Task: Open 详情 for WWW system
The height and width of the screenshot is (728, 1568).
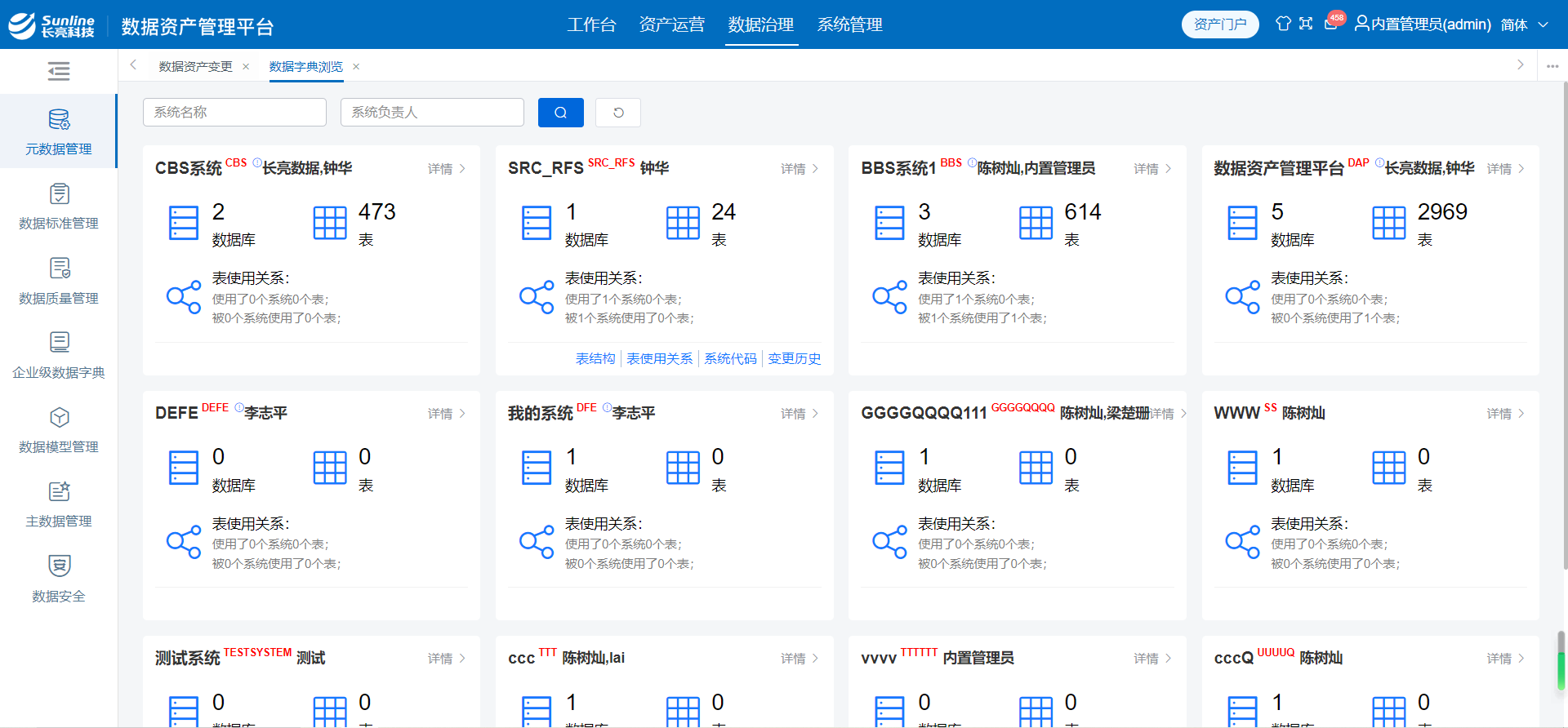Action: tap(1505, 414)
